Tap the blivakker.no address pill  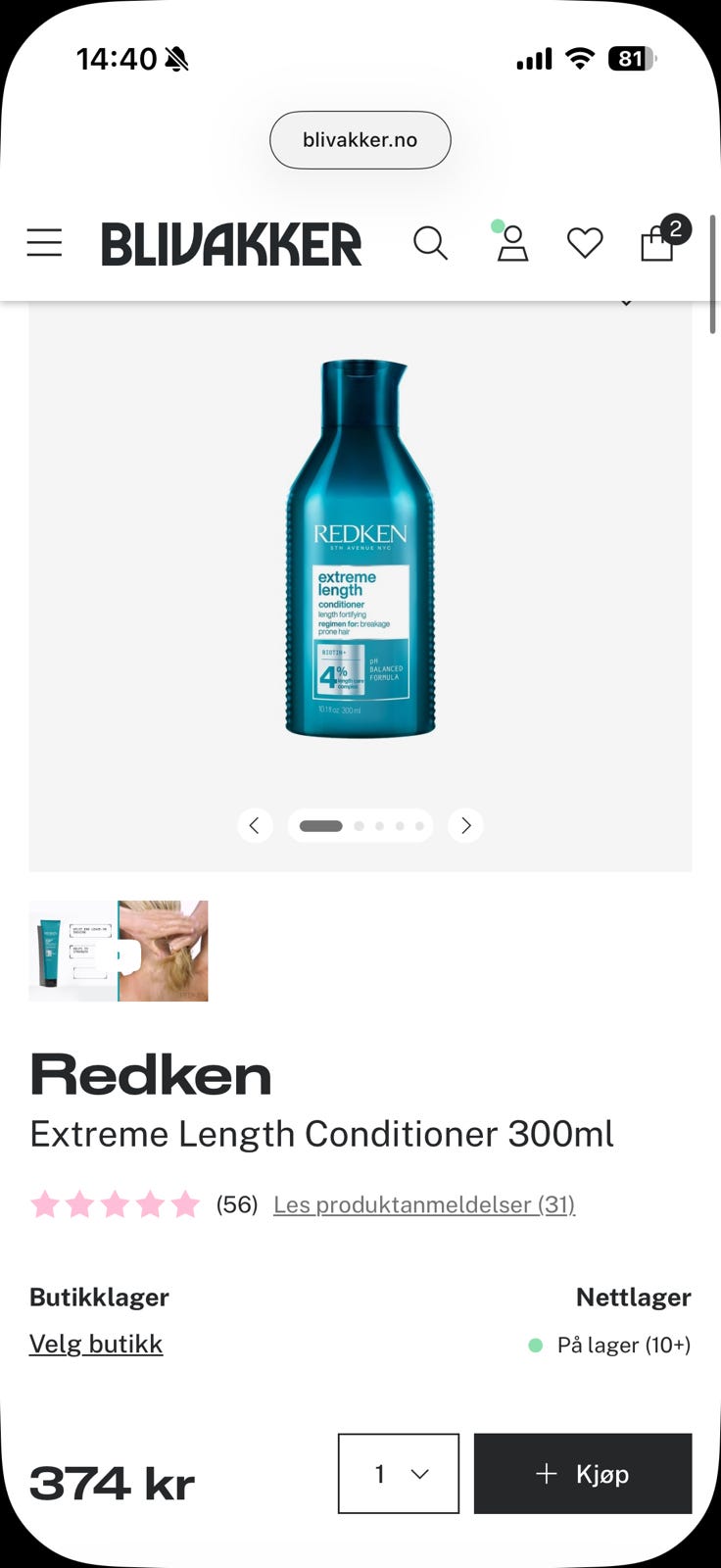click(360, 140)
